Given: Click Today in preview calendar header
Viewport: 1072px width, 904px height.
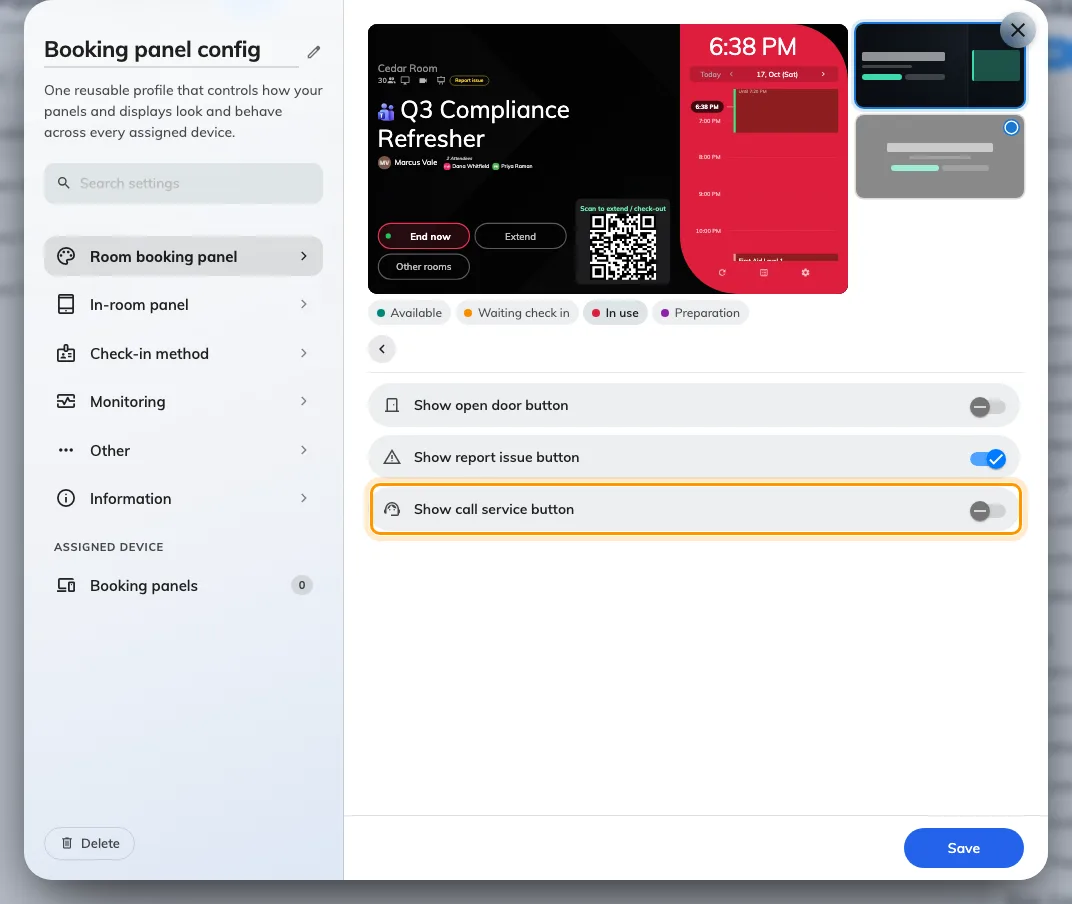Looking at the screenshot, I should [x=710, y=75].
